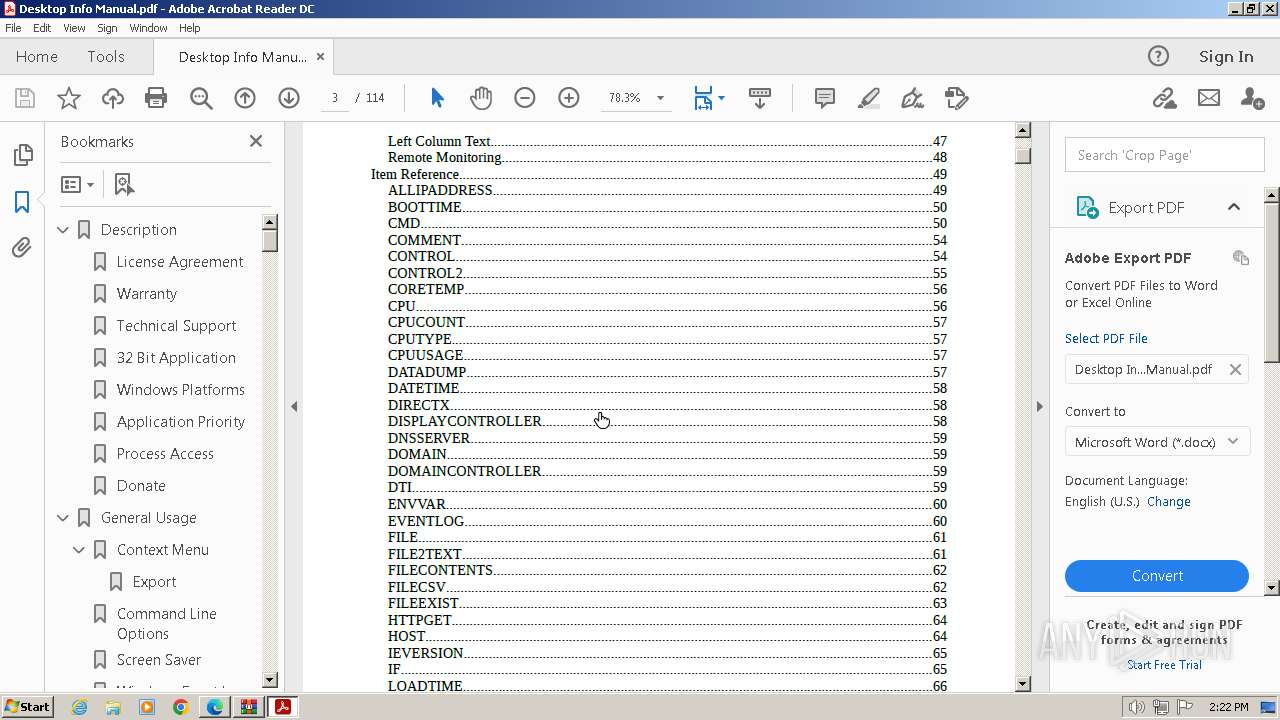This screenshot has height=720, width=1280.
Task: Collapse the right tools pane arrow
Action: click(x=1039, y=406)
